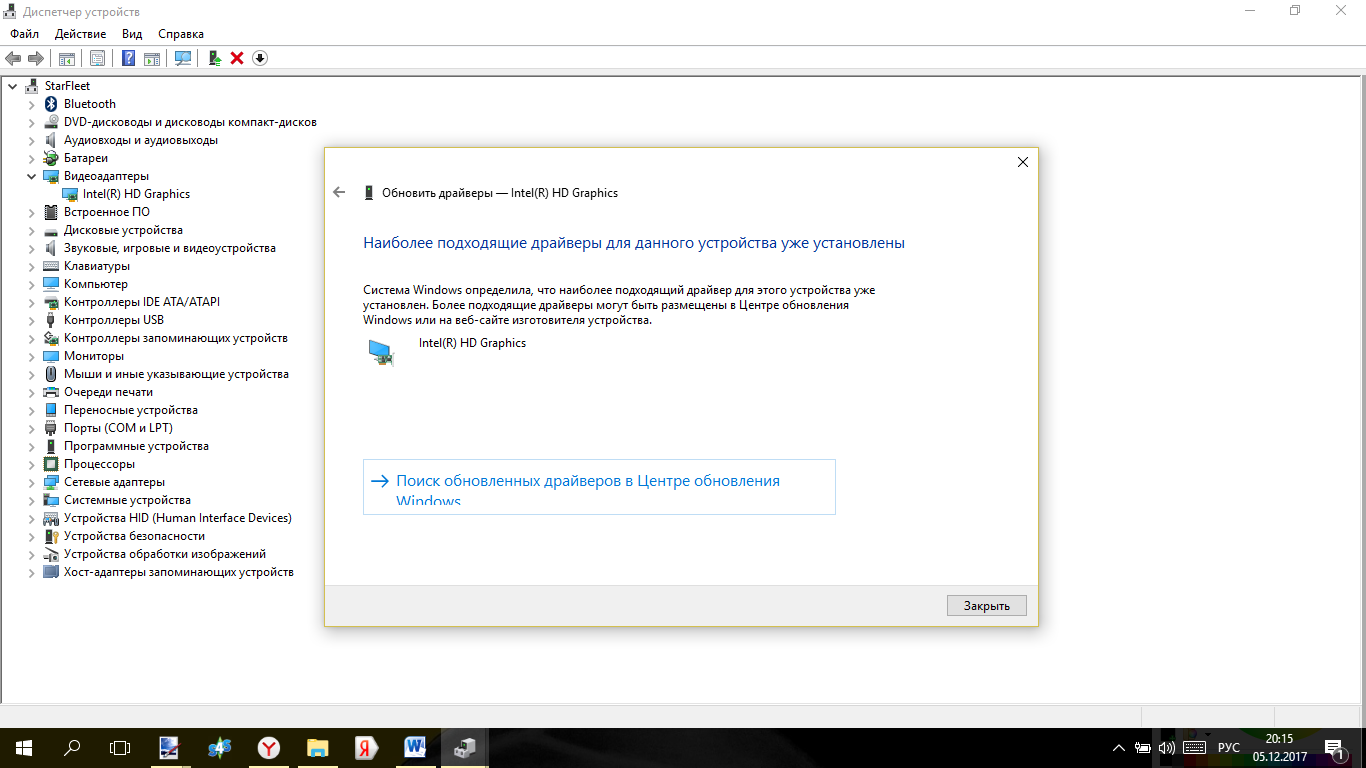1366x768 pixels.
Task: Select Устройства HID (Human Interface Devices)
Action: [x=177, y=518]
